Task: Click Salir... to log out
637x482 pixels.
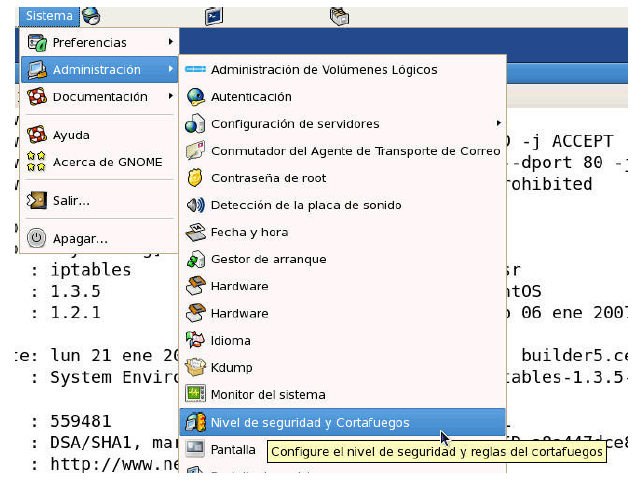Action: coord(70,200)
